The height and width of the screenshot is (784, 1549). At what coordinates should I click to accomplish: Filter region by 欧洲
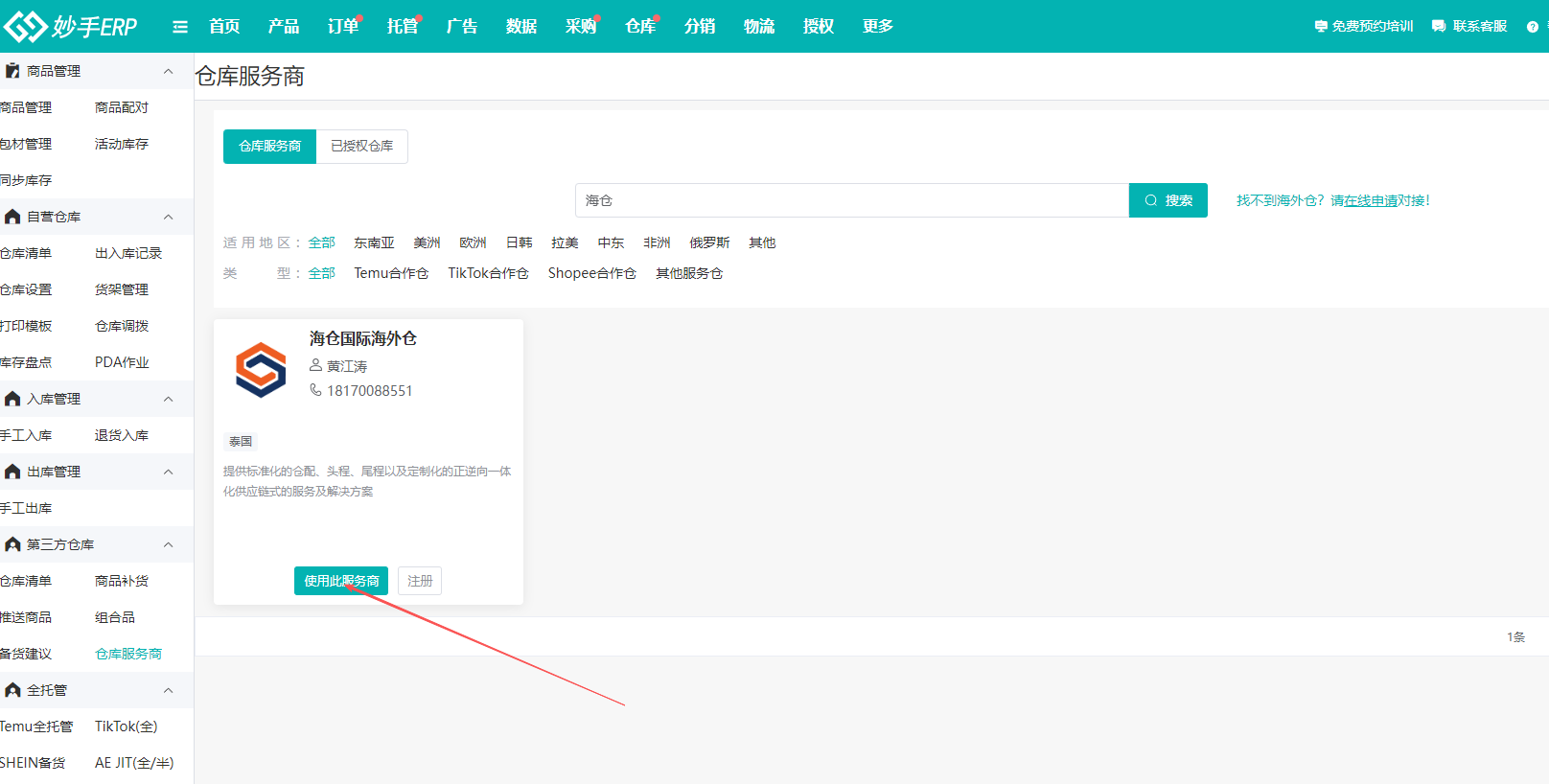(473, 242)
